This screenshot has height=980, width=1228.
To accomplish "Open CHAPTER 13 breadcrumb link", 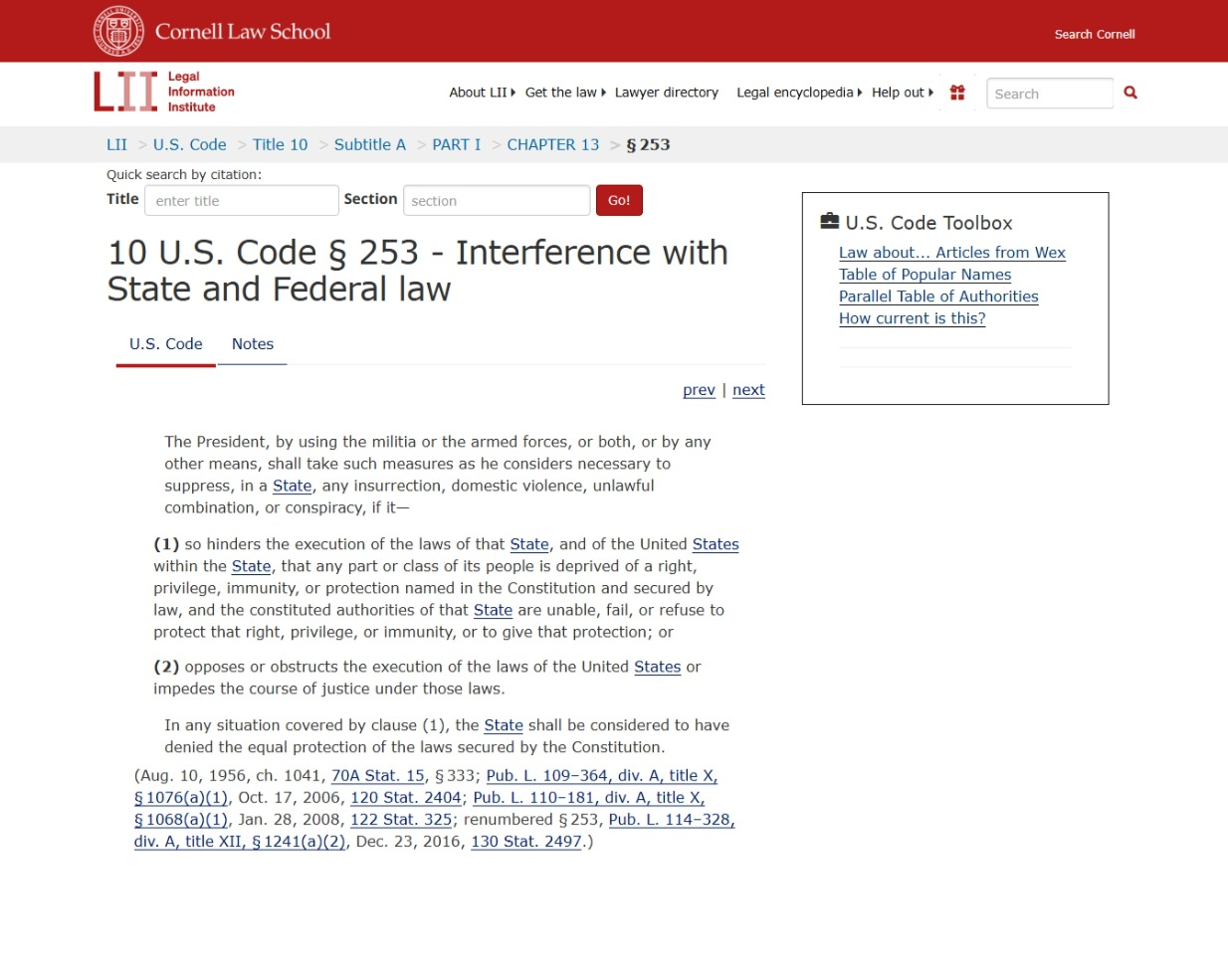I will coord(552,144).
